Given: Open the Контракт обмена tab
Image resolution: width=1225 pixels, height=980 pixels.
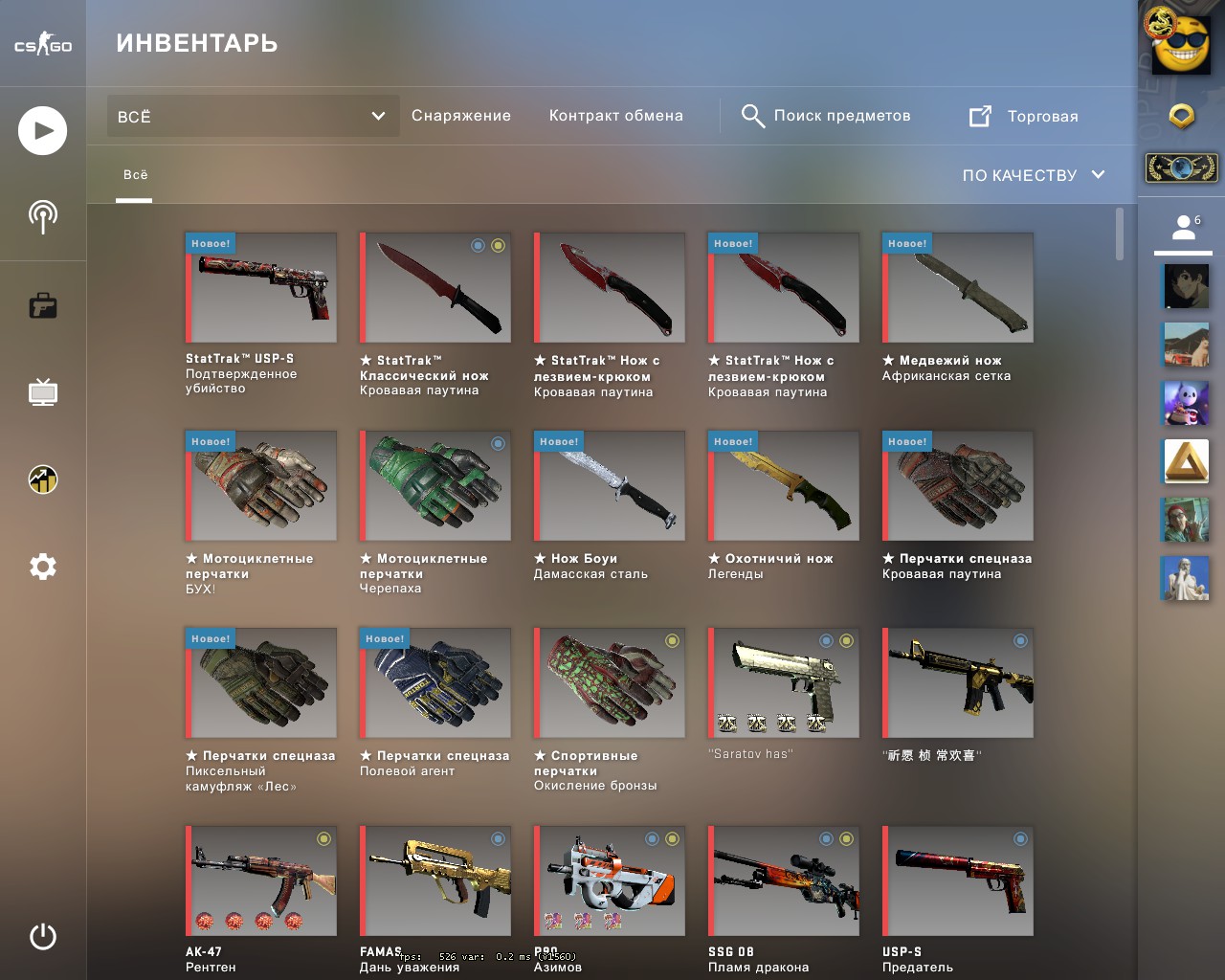Looking at the screenshot, I should pyautogui.click(x=615, y=116).
